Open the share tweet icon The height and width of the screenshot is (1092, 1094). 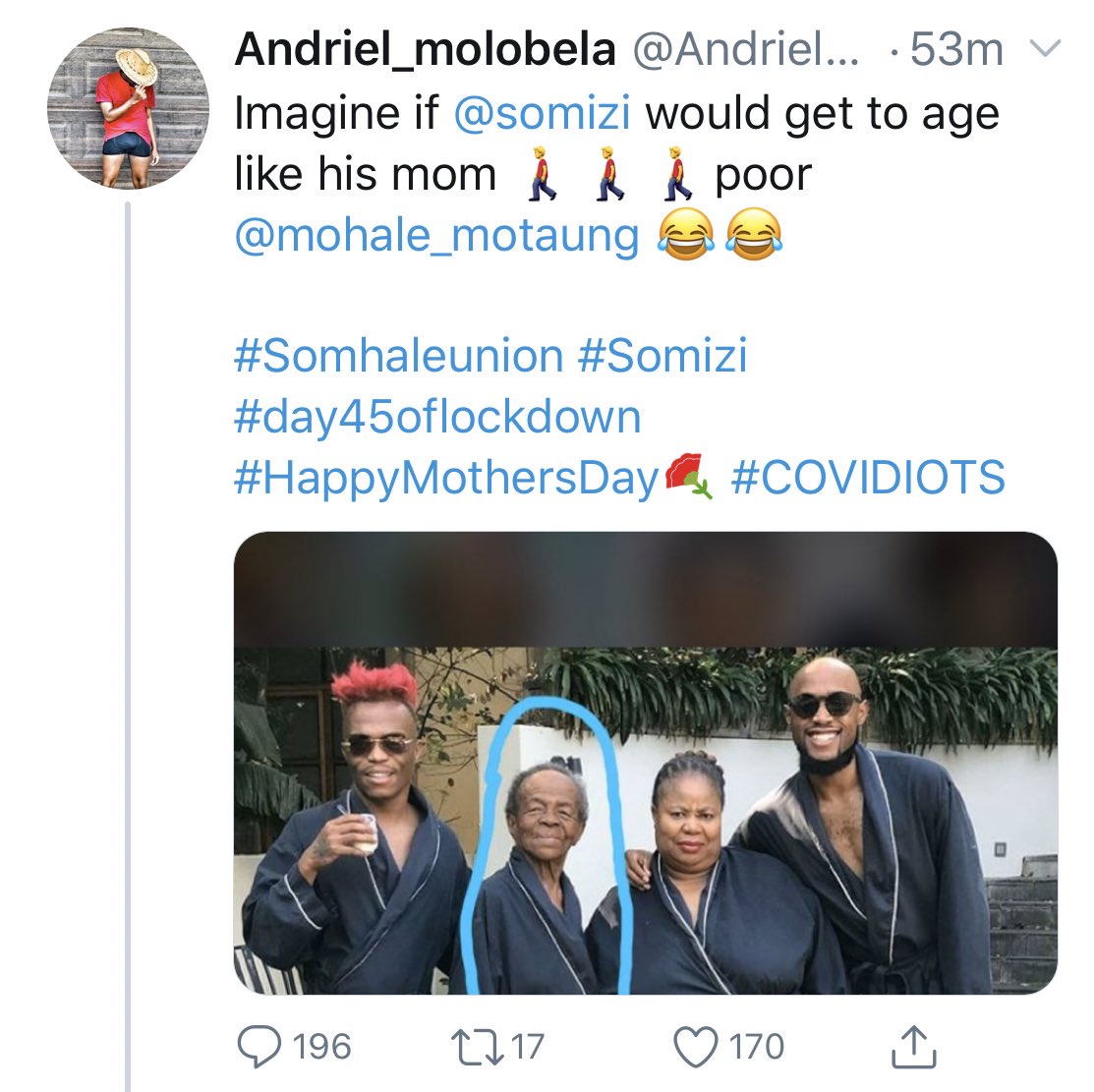tap(913, 1046)
